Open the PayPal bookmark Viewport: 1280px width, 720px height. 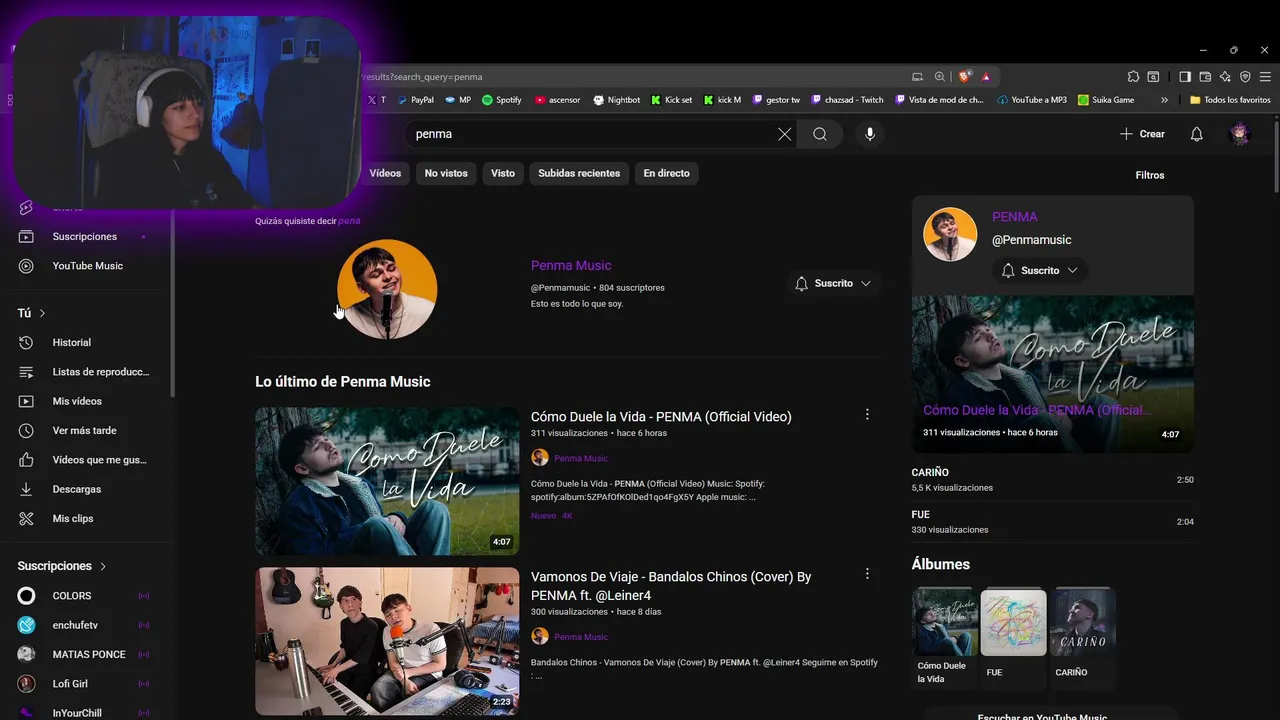415,100
